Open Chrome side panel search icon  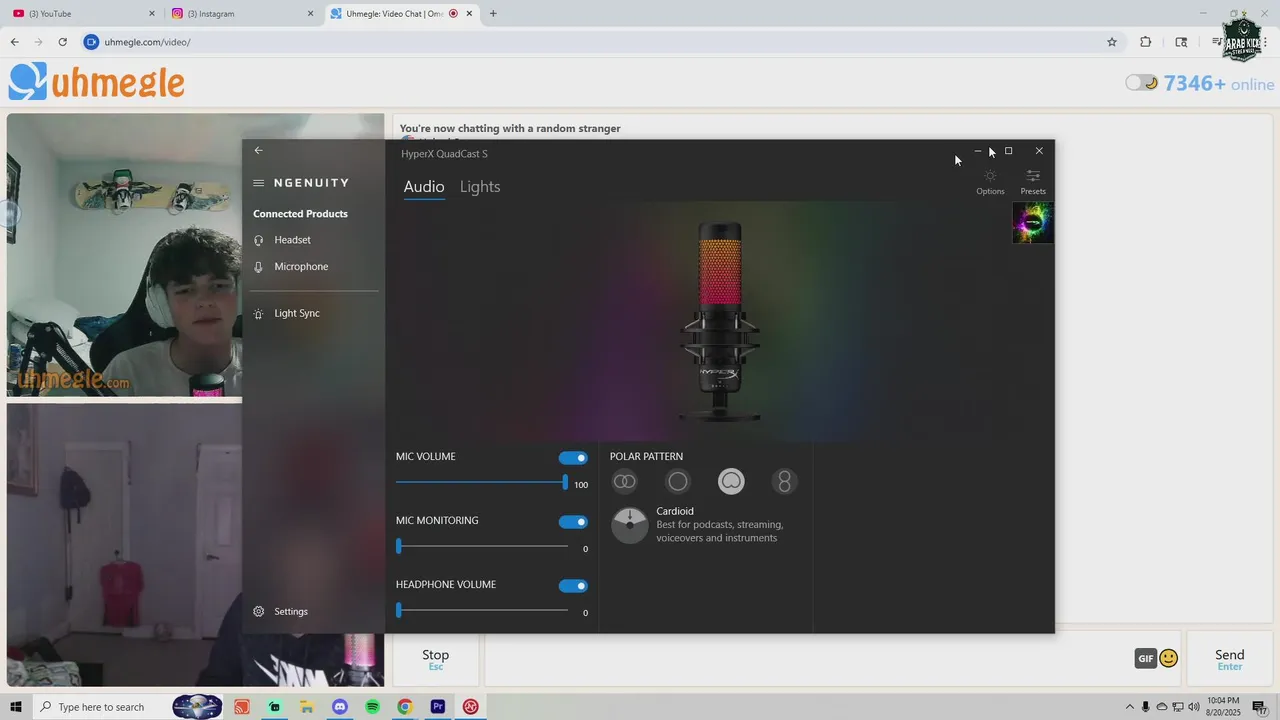coord(1181,42)
